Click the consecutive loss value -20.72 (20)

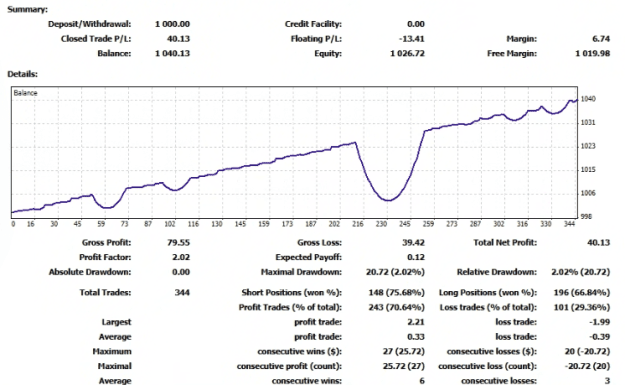pyautogui.click(x=587, y=366)
